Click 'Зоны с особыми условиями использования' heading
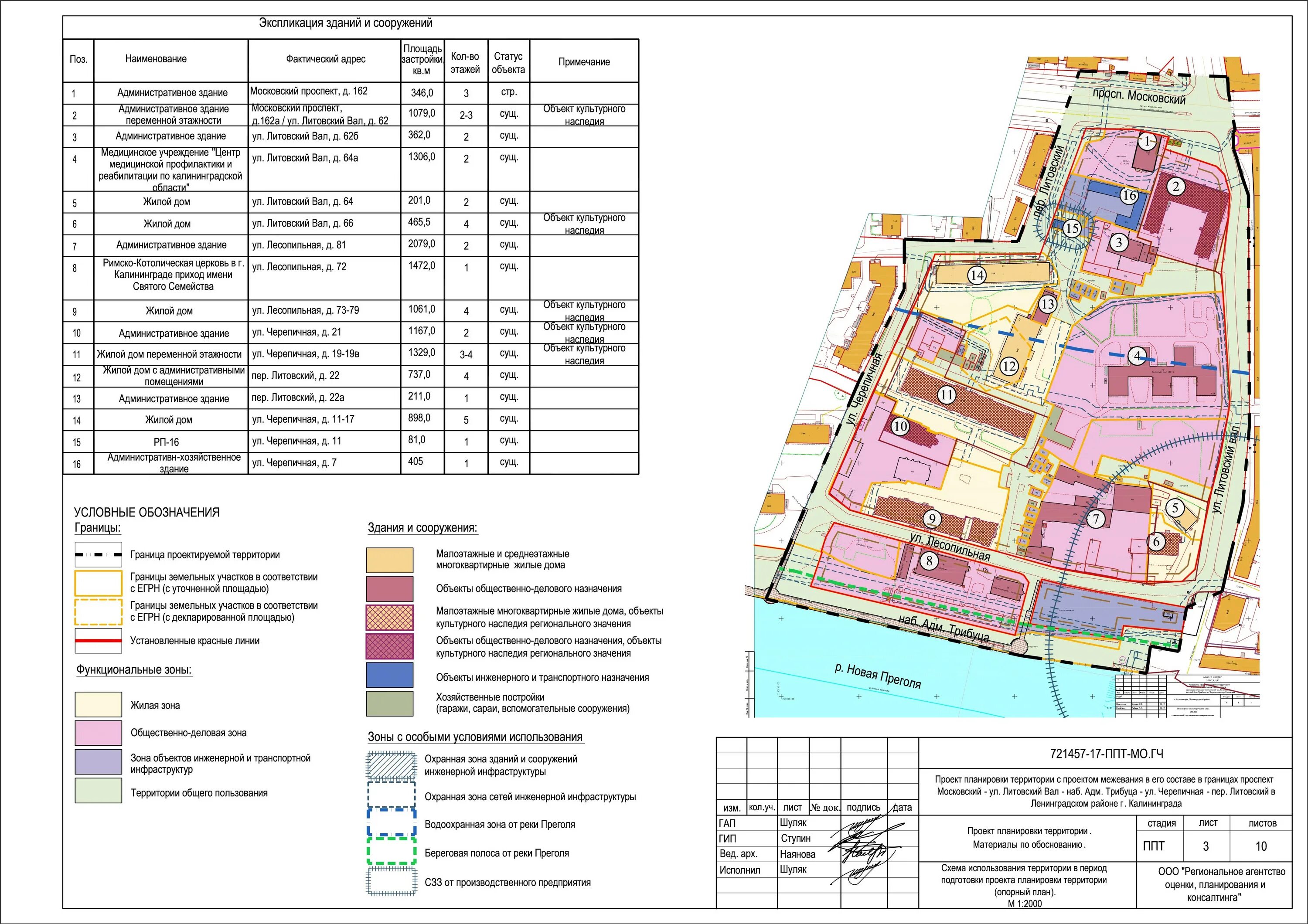The width and height of the screenshot is (1308, 924). [475, 737]
